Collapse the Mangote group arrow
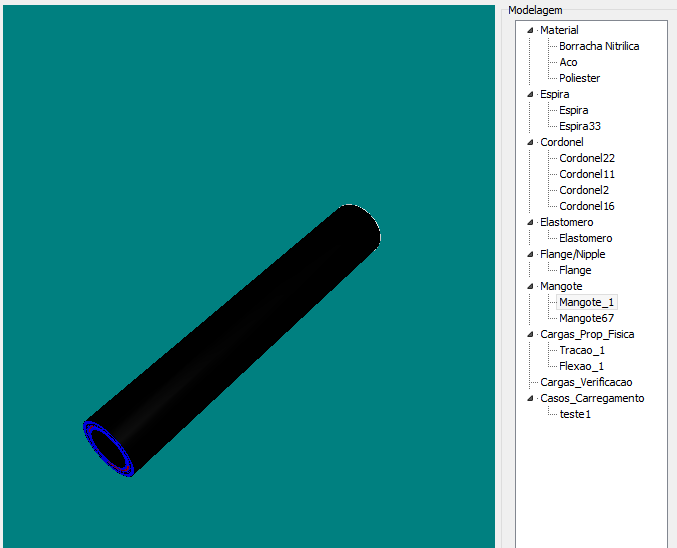This screenshot has height=548, width=677. click(x=530, y=286)
